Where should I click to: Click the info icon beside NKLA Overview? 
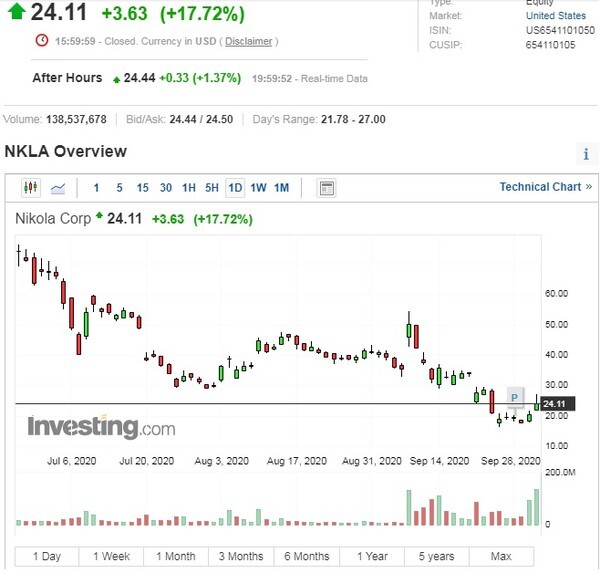coord(586,154)
